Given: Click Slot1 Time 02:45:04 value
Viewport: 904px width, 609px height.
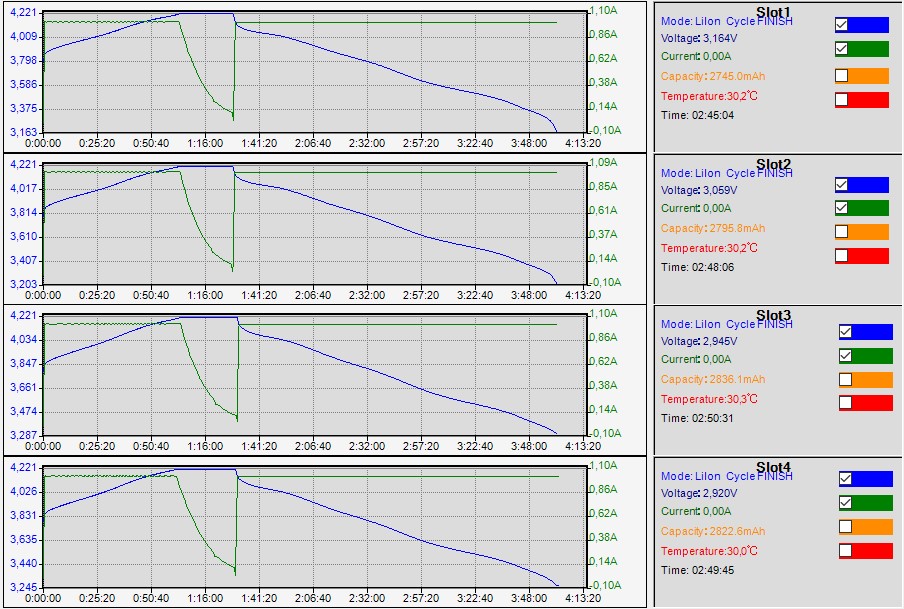Looking at the screenshot, I should point(698,115).
